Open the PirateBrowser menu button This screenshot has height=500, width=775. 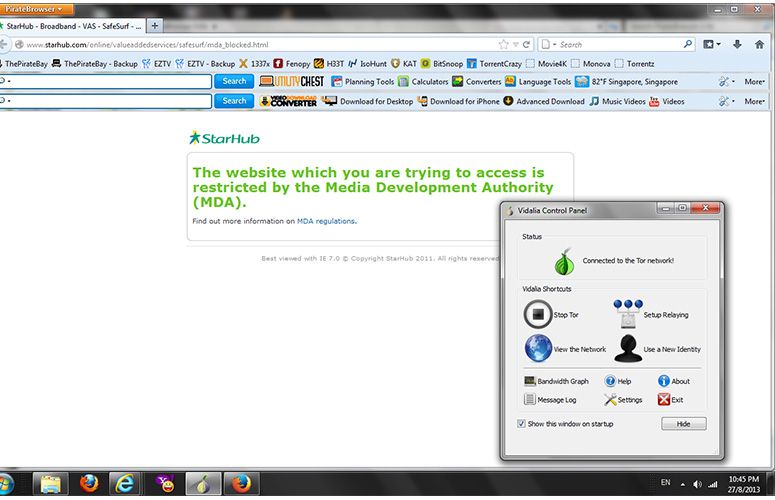click(x=36, y=9)
